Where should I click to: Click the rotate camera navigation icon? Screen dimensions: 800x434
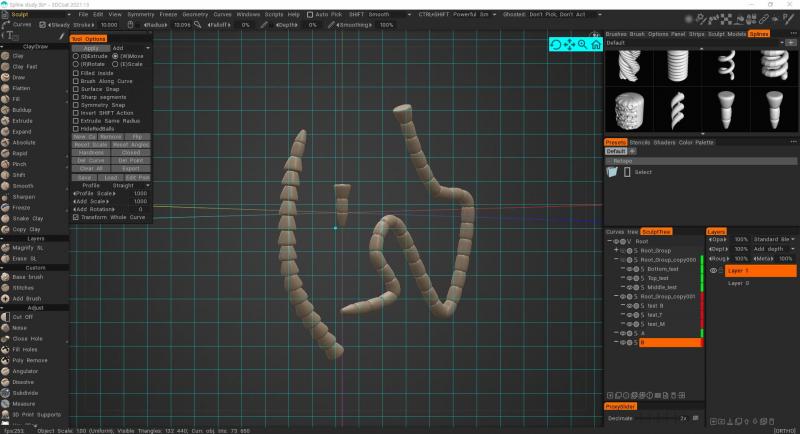point(556,43)
